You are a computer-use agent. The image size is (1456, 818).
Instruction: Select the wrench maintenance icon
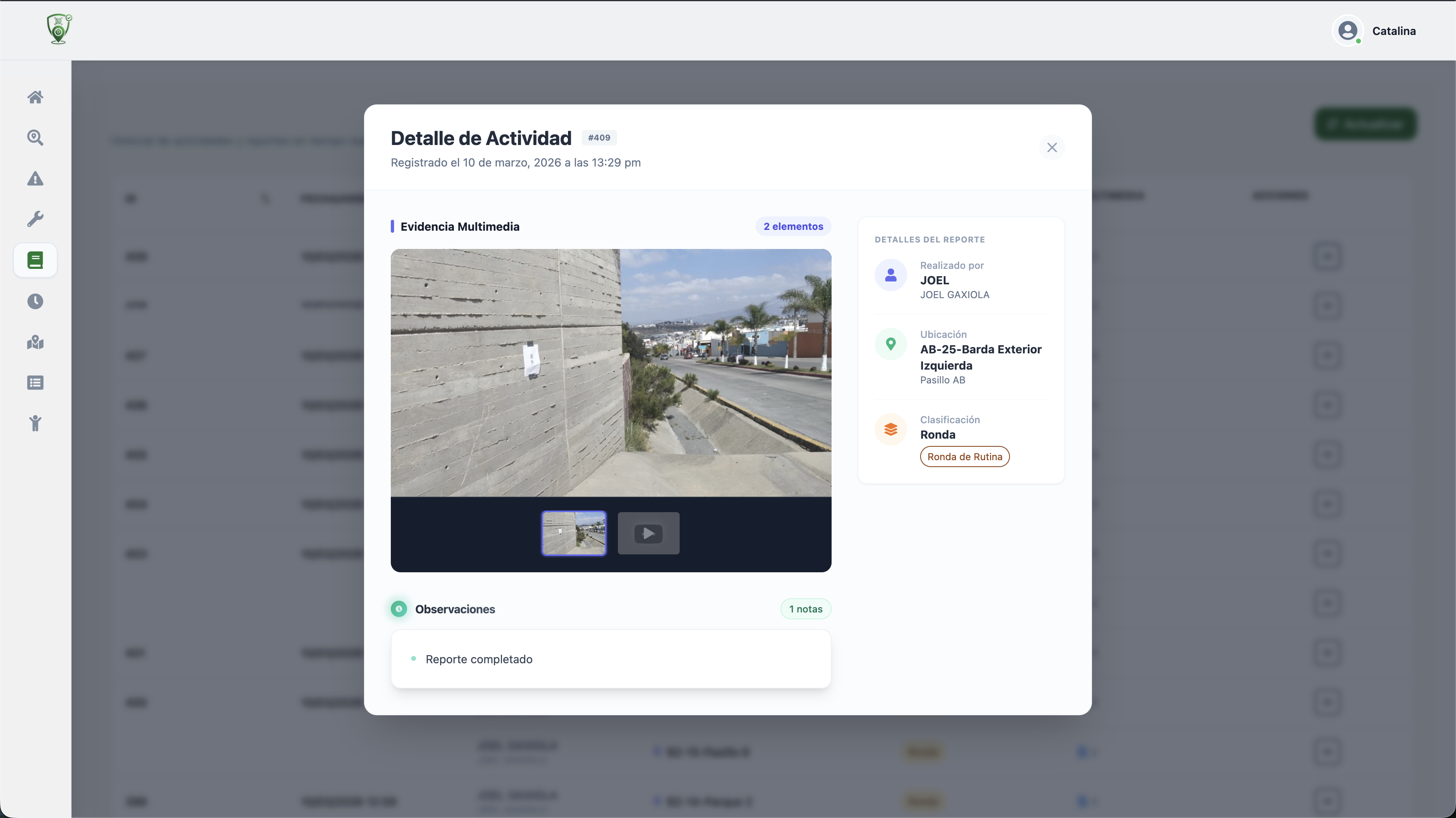pos(35,219)
